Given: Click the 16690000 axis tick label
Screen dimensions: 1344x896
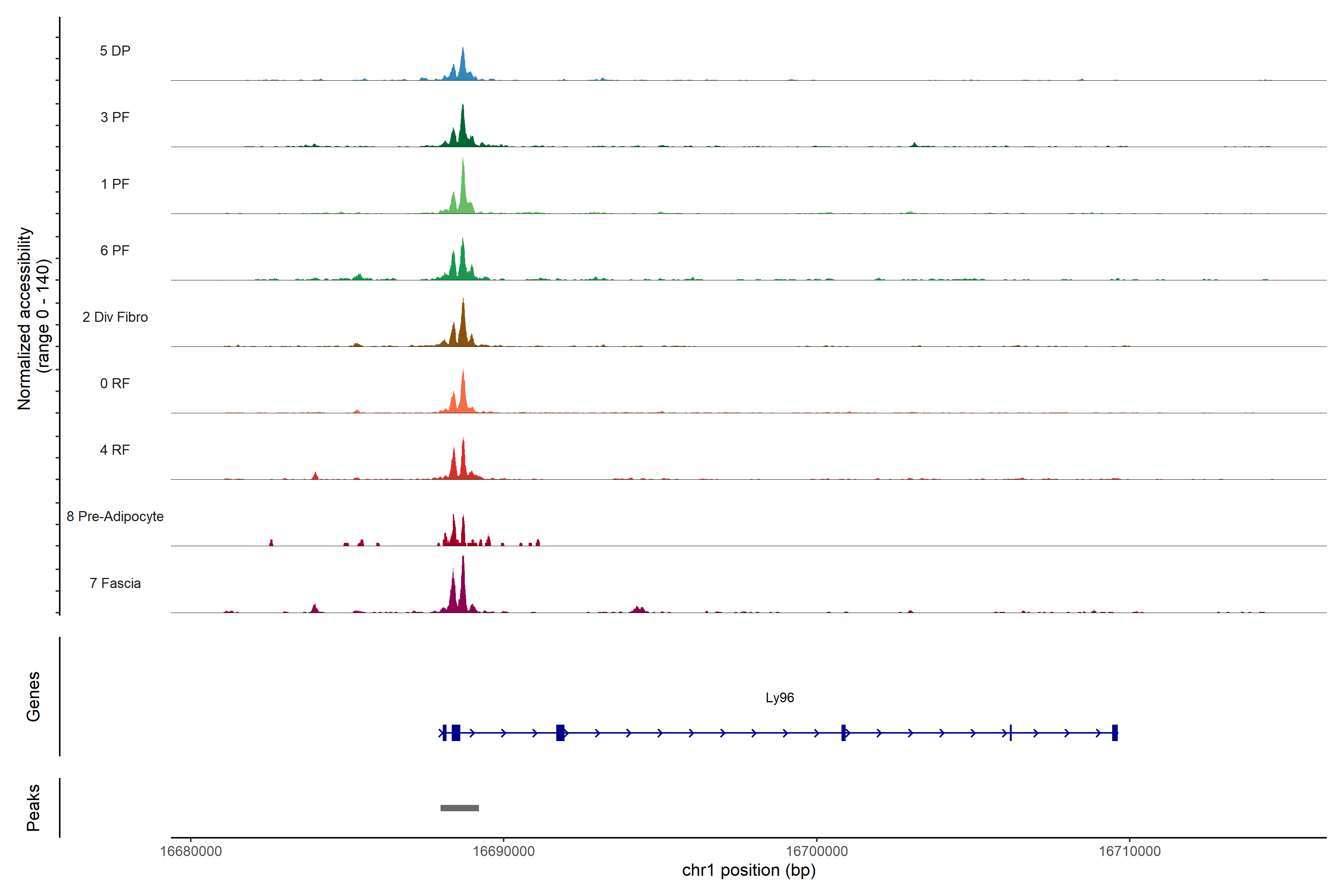Looking at the screenshot, I should (503, 851).
